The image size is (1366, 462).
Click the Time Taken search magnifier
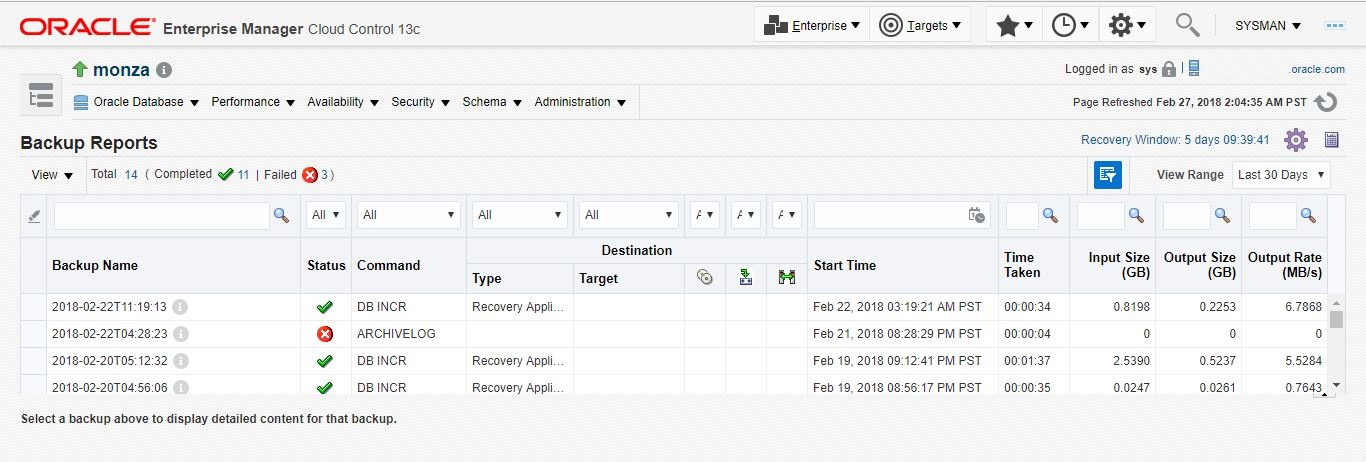click(x=1050, y=215)
